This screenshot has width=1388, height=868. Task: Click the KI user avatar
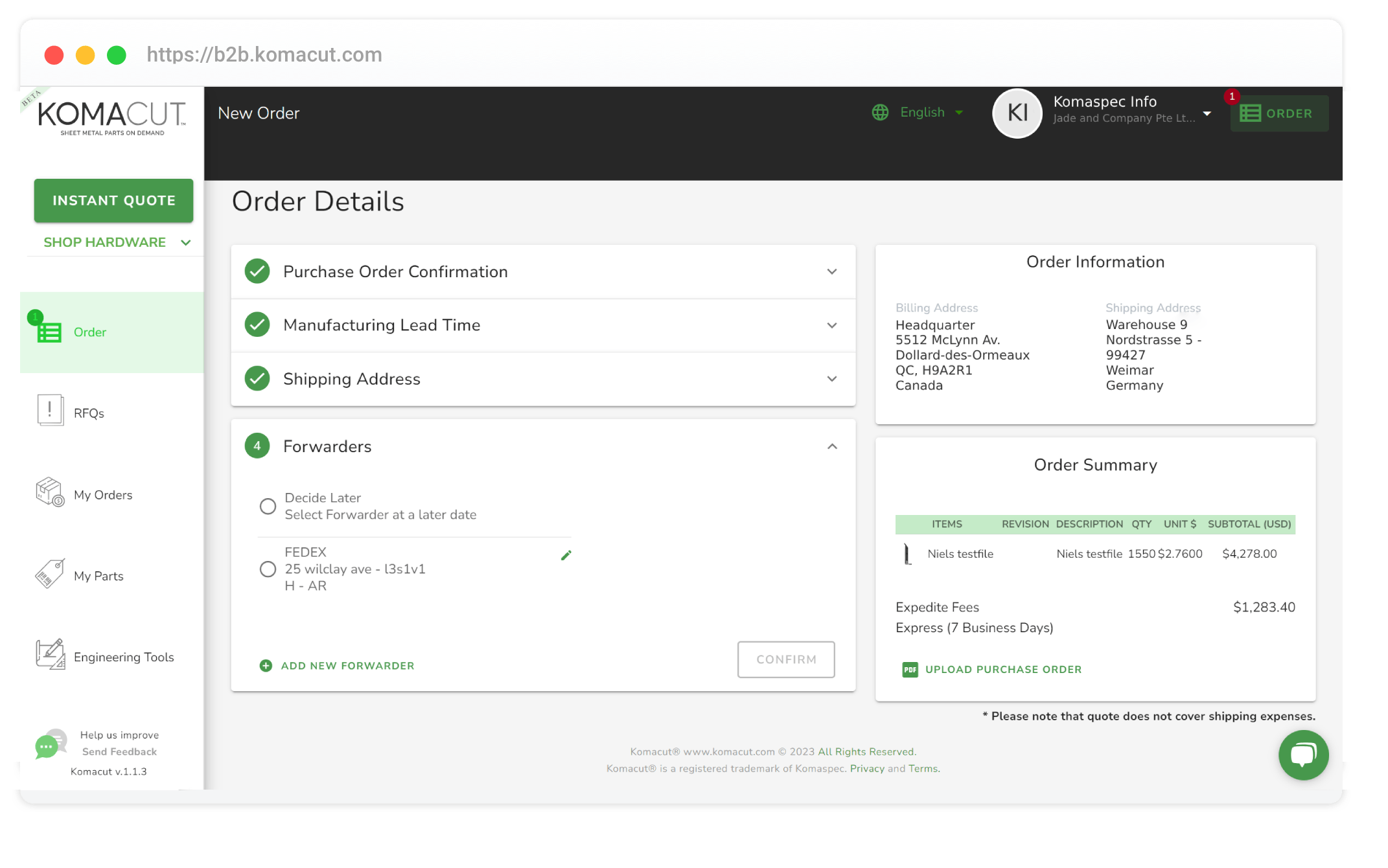tap(1017, 113)
